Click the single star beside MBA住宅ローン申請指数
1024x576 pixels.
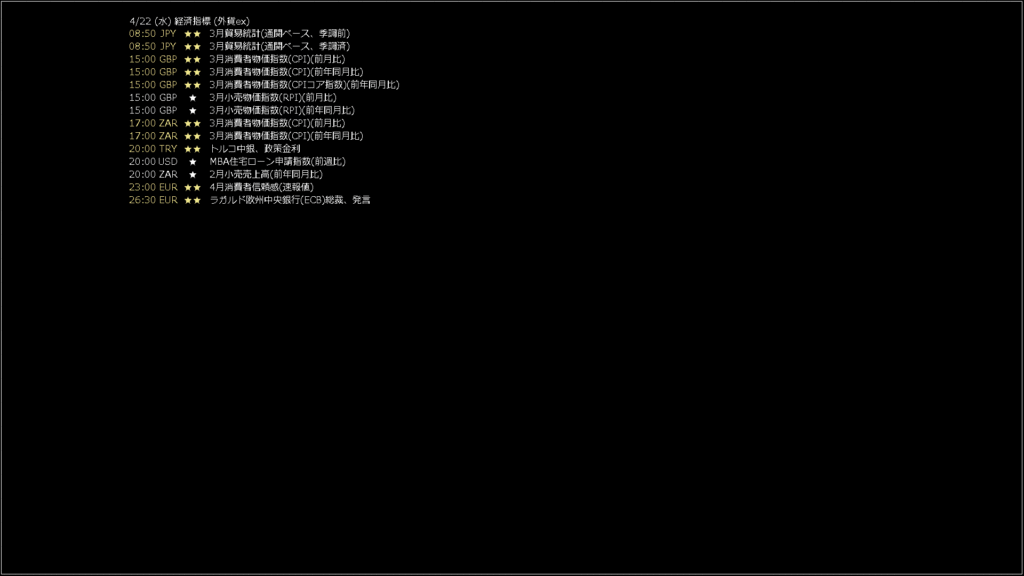point(193,162)
